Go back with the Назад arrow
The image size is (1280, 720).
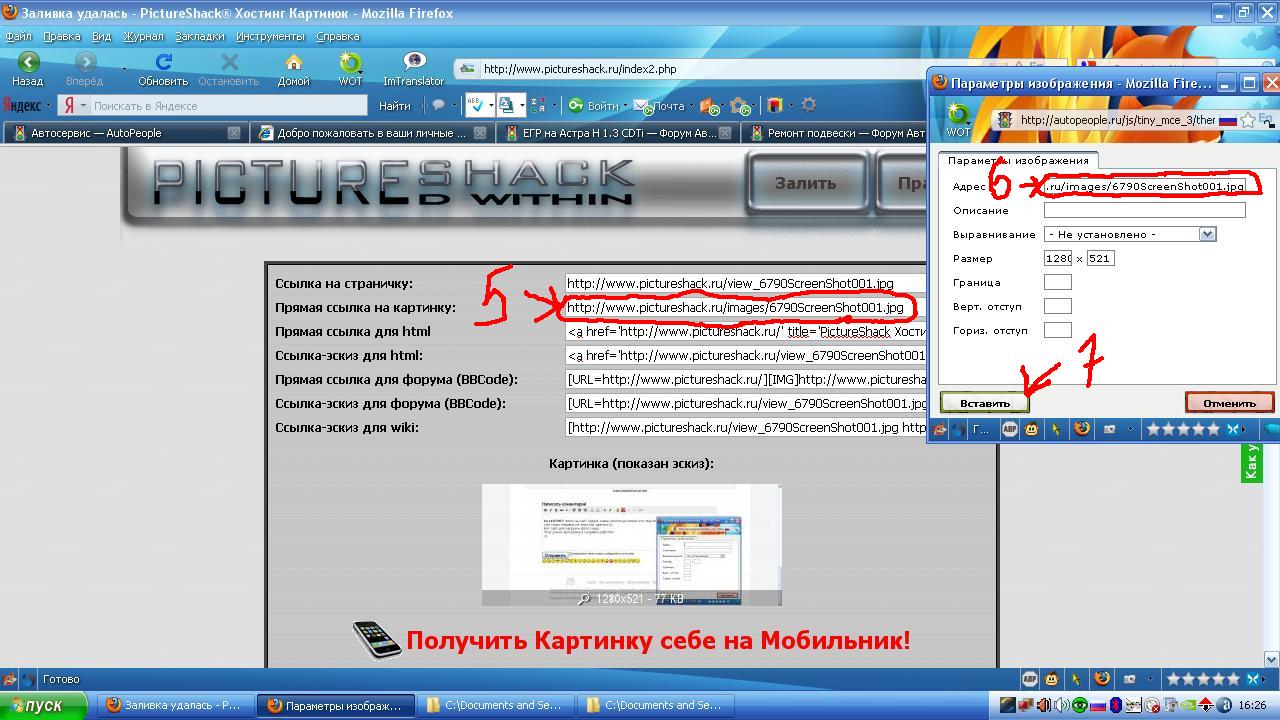(28, 69)
